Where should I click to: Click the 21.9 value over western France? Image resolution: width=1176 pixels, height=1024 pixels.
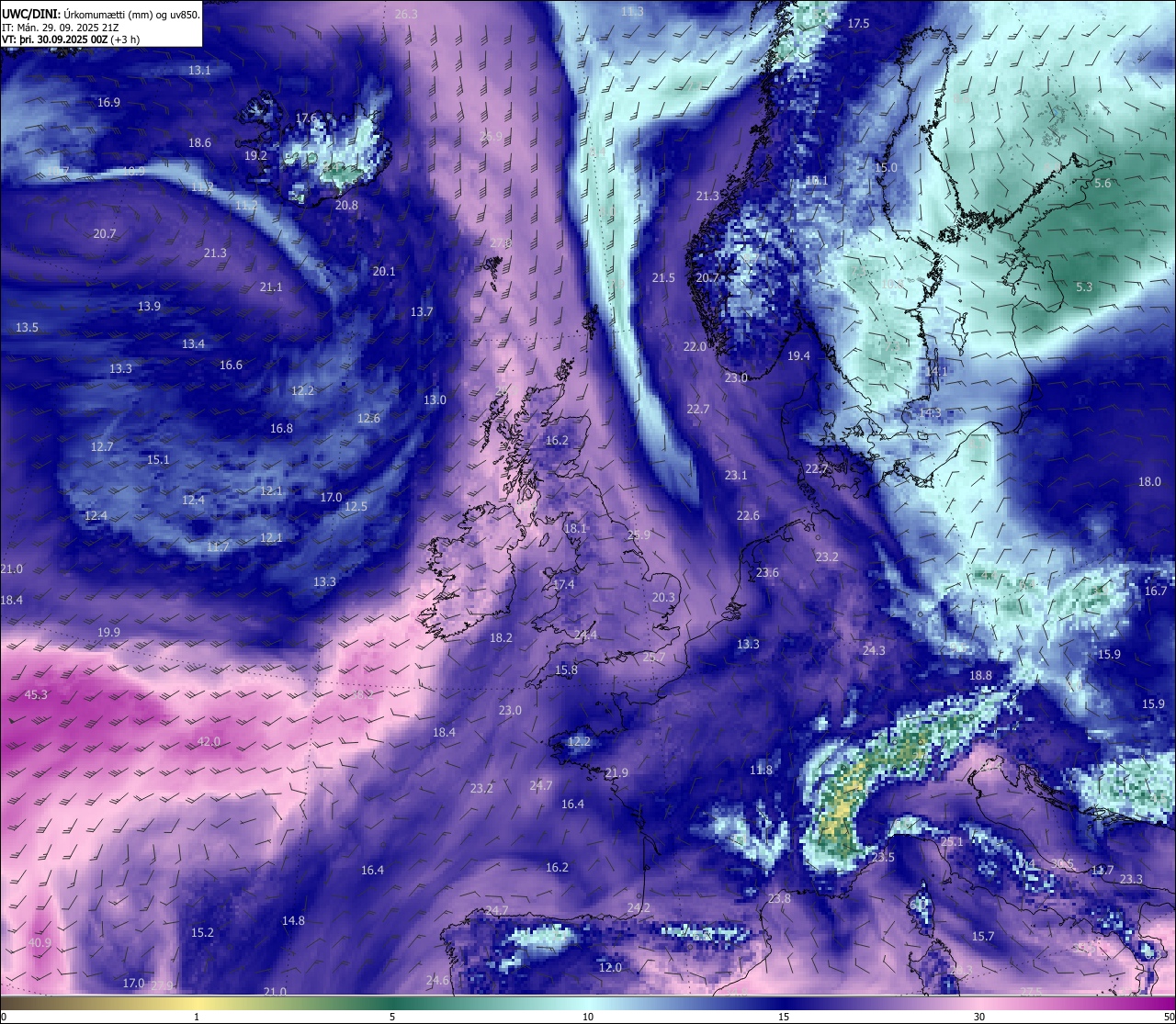pos(616,773)
